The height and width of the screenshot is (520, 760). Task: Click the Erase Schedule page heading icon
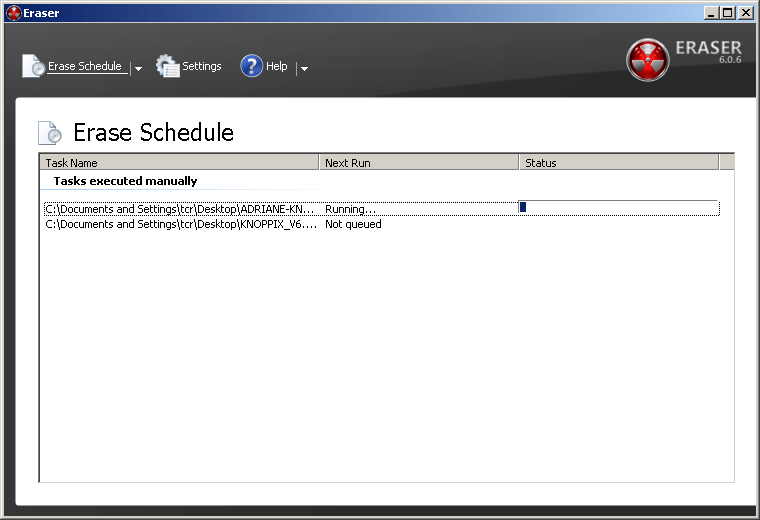tap(50, 133)
